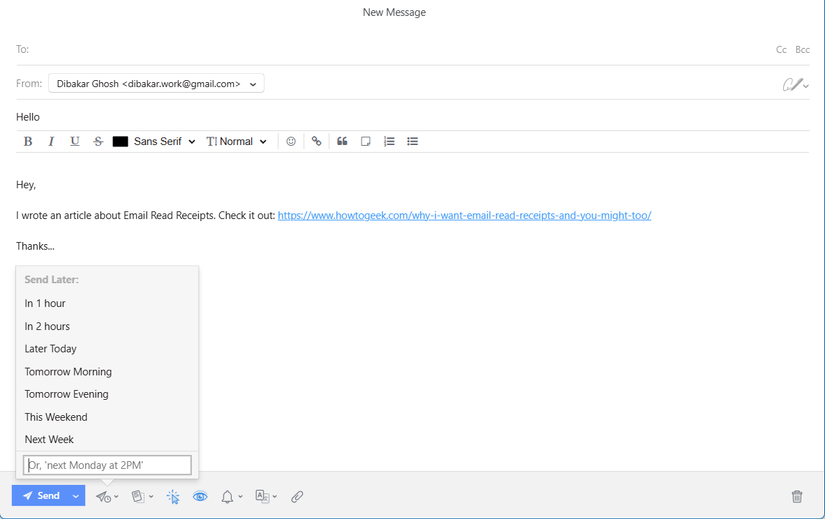Apply blockquote formatting
The width and height of the screenshot is (825, 519).
coord(342,141)
